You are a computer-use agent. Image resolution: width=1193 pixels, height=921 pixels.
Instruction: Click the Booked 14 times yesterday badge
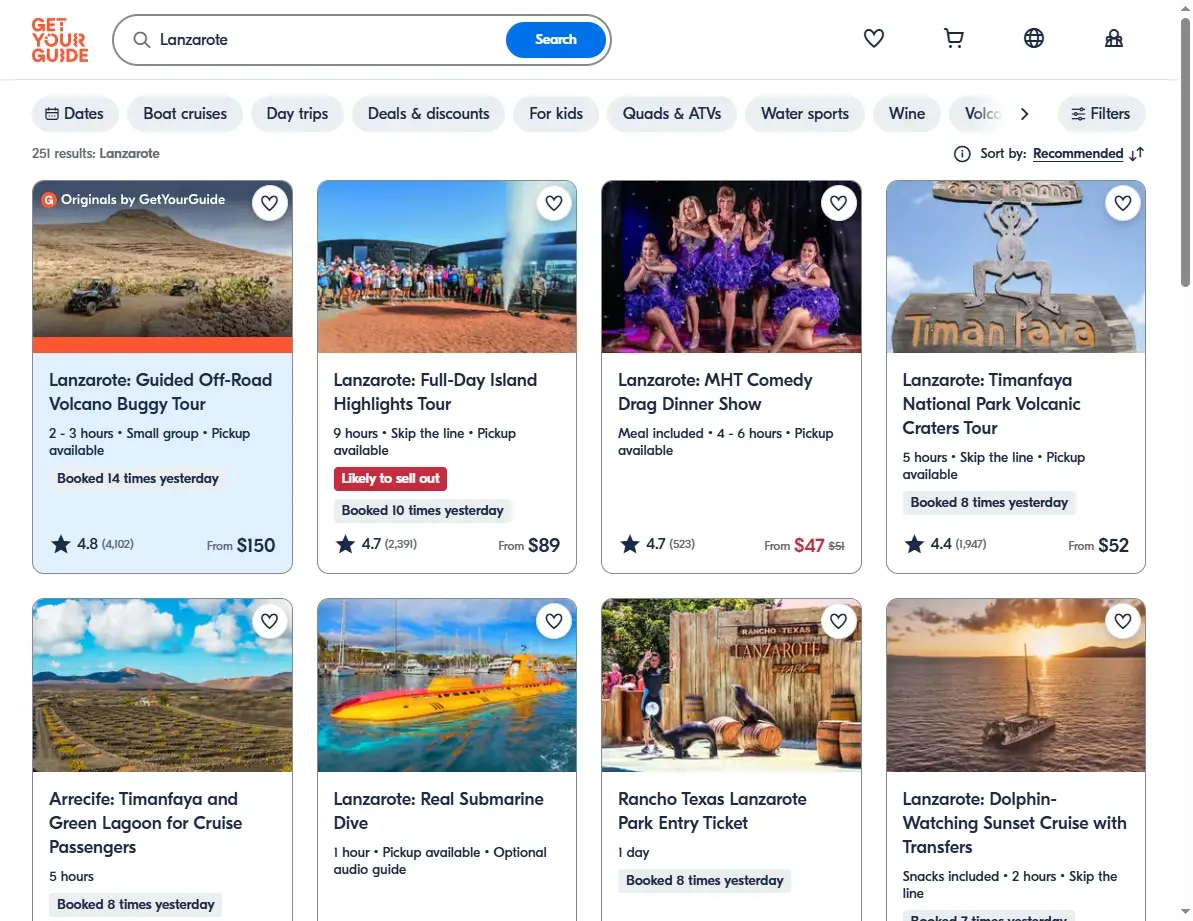138,478
